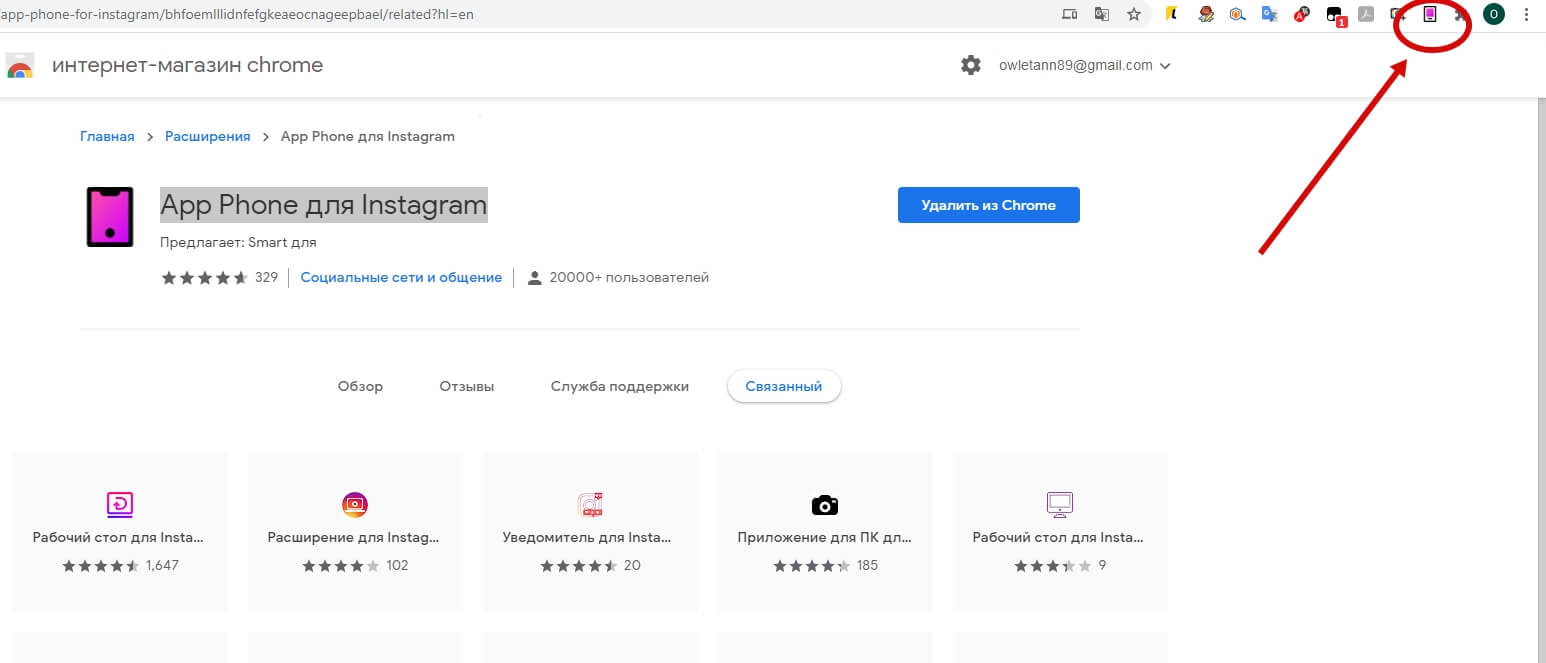Click the red Adblock extension icon
The width and height of the screenshot is (1546, 663).
[1302, 14]
